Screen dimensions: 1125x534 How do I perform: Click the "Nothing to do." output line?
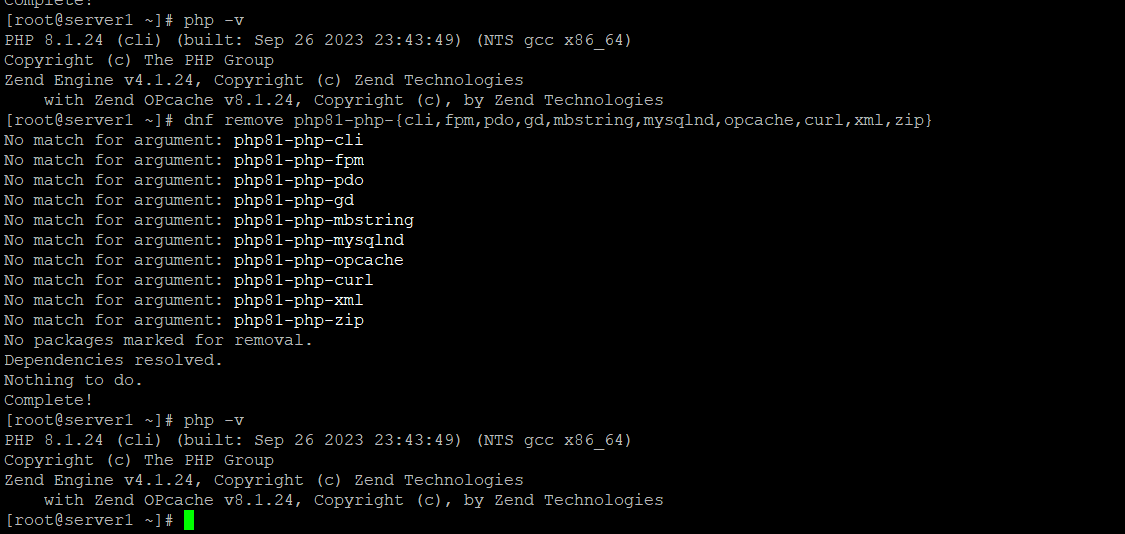click(x=73, y=380)
